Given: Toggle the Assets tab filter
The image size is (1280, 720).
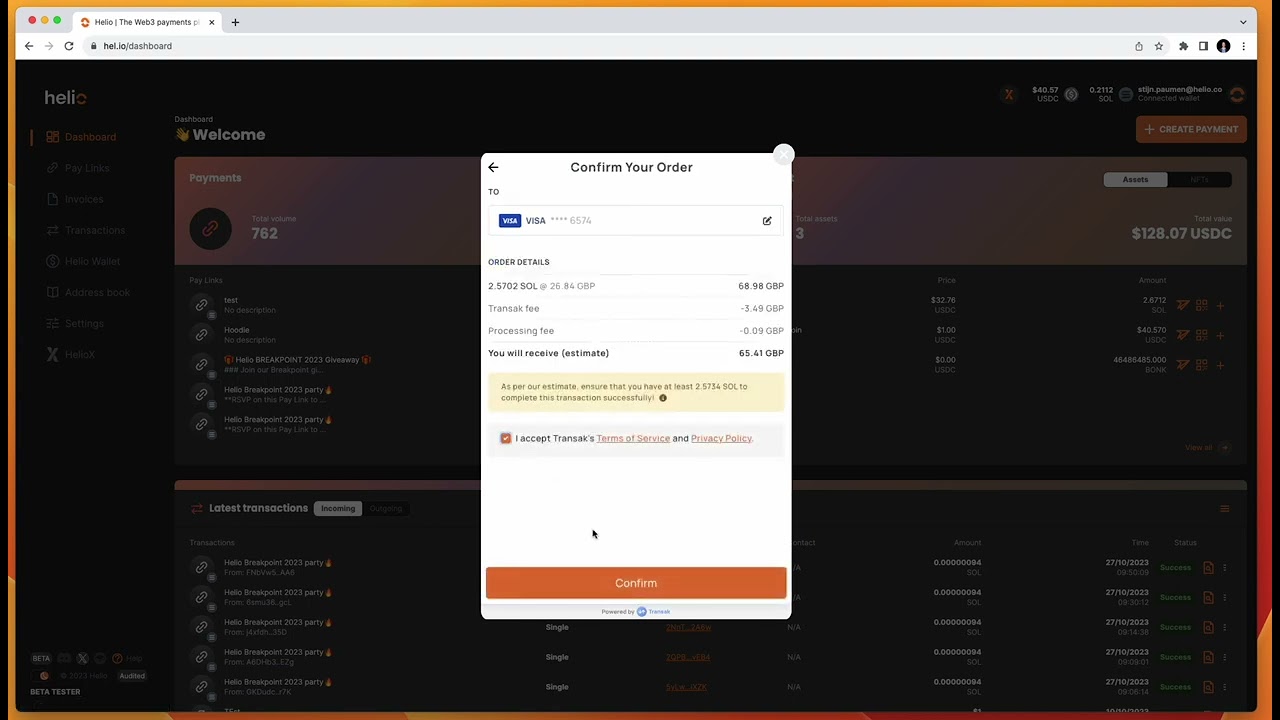Looking at the screenshot, I should coord(1135,179).
